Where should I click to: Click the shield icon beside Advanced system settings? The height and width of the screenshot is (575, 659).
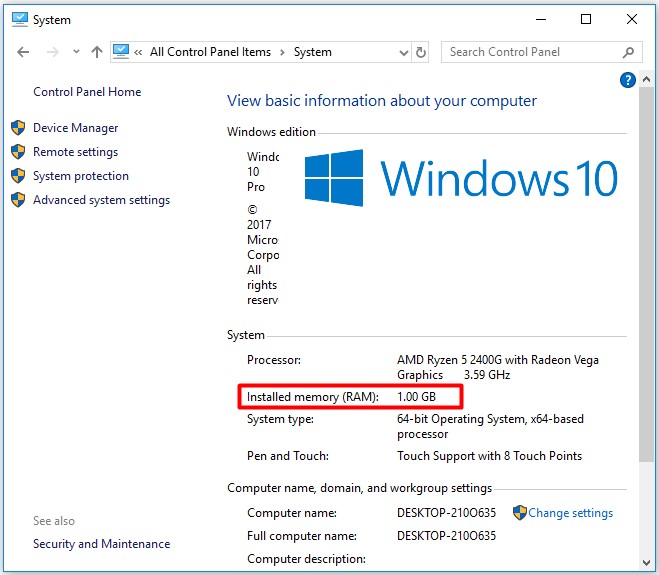(18, 199)
